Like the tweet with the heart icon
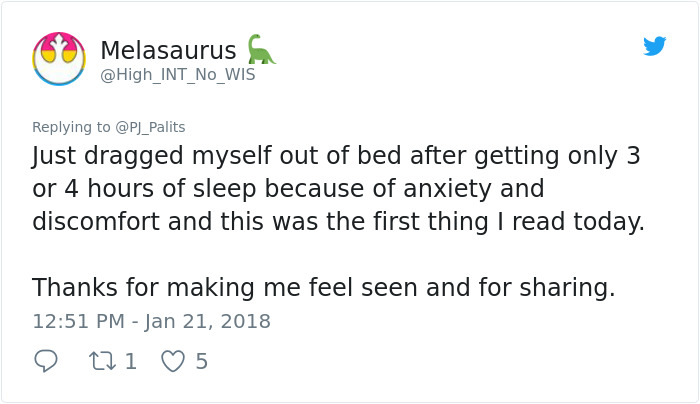700x404 pixels. 173,361
